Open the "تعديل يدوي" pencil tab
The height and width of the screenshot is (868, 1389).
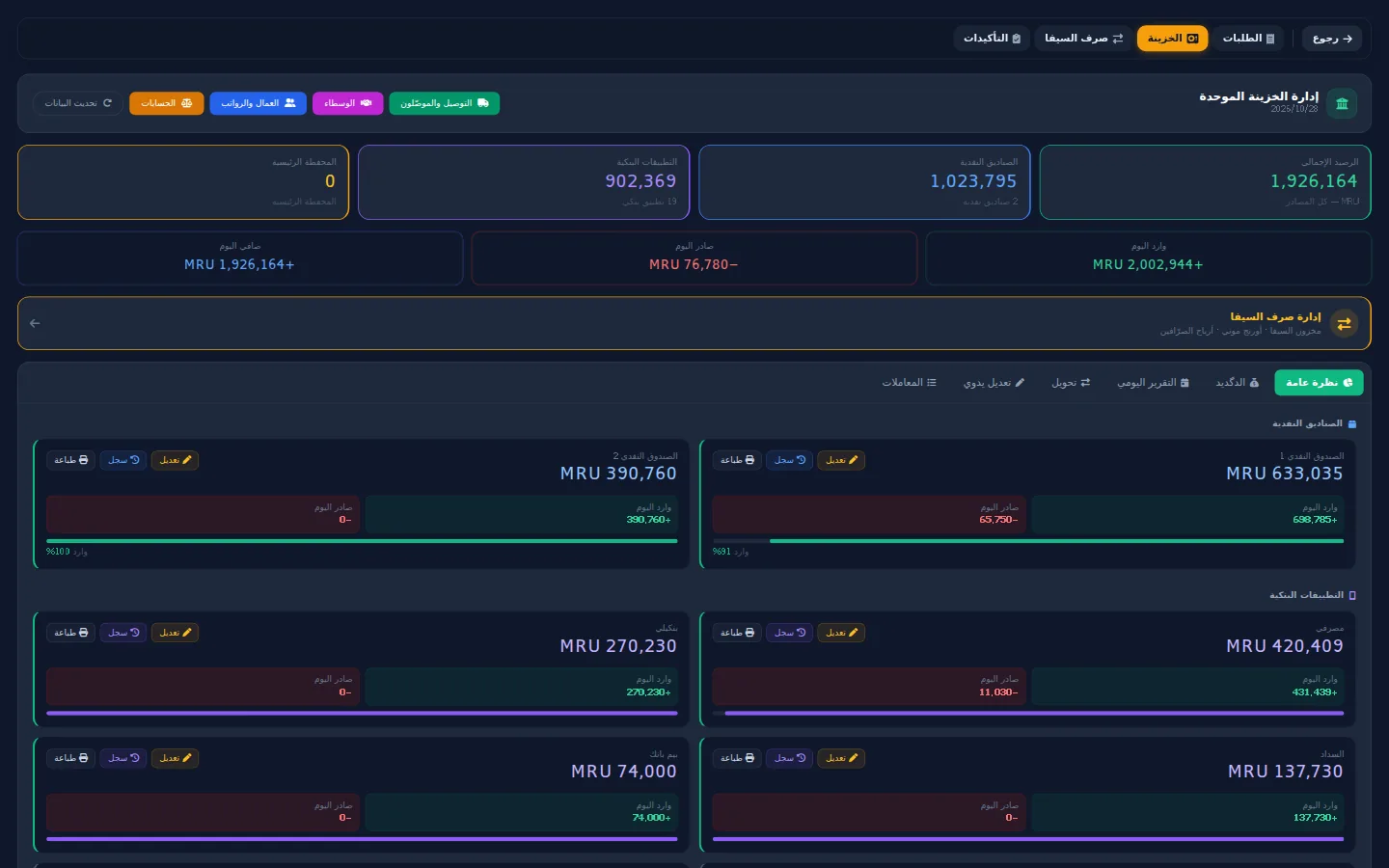point(994,383)
